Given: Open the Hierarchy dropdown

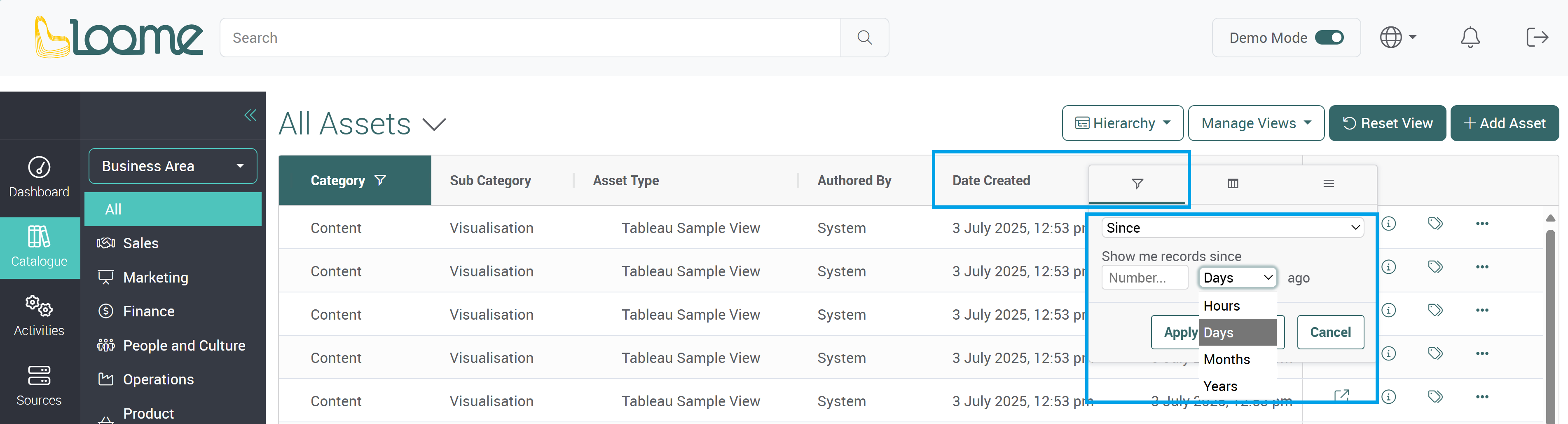Looking at the screenshot, I should [1122, 123].
